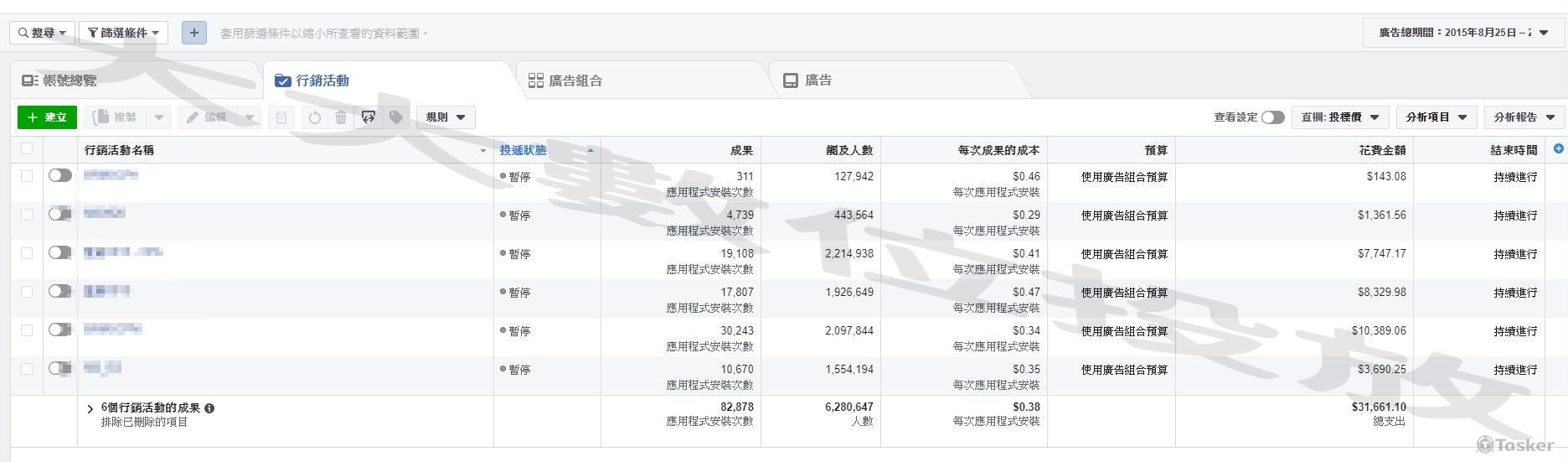Click the tag label icon in toolbar
1568x462 pixels.
(x=396, y=117)
